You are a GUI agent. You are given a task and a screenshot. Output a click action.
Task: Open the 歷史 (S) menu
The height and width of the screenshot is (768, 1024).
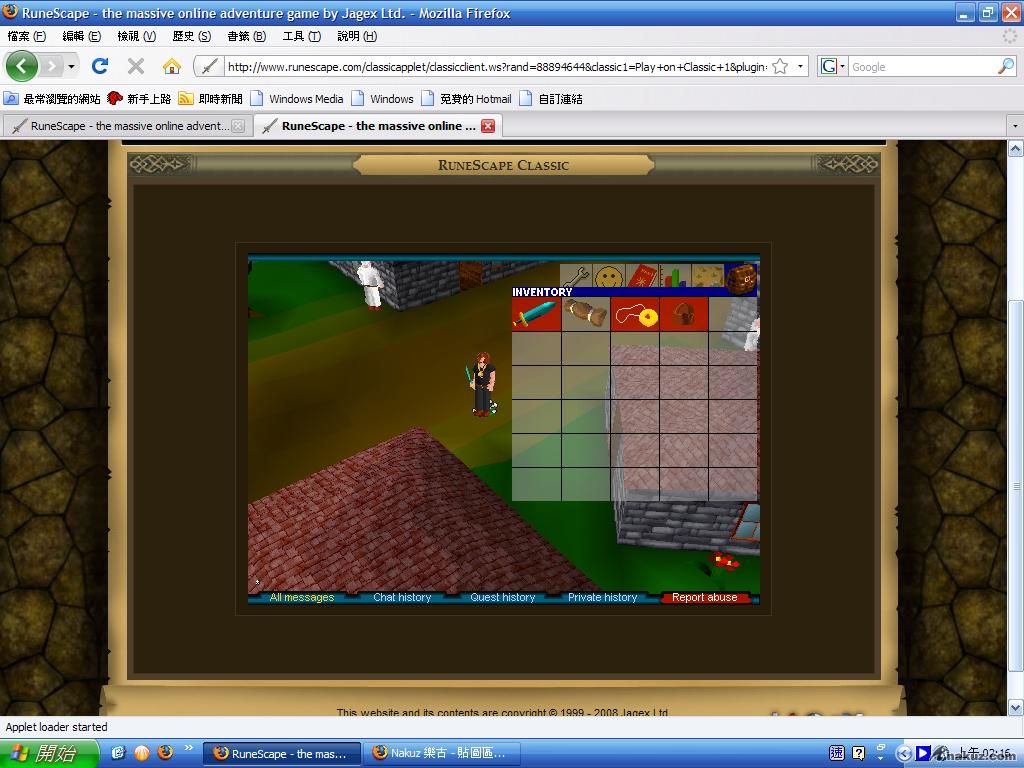(191, 36)
